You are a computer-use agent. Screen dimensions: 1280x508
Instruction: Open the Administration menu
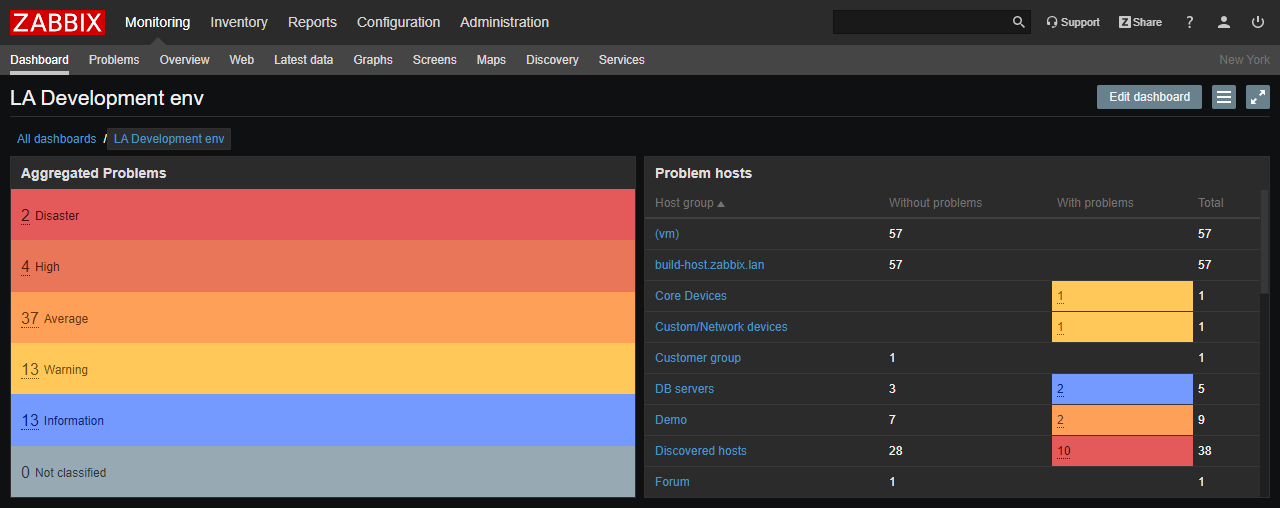504,22
